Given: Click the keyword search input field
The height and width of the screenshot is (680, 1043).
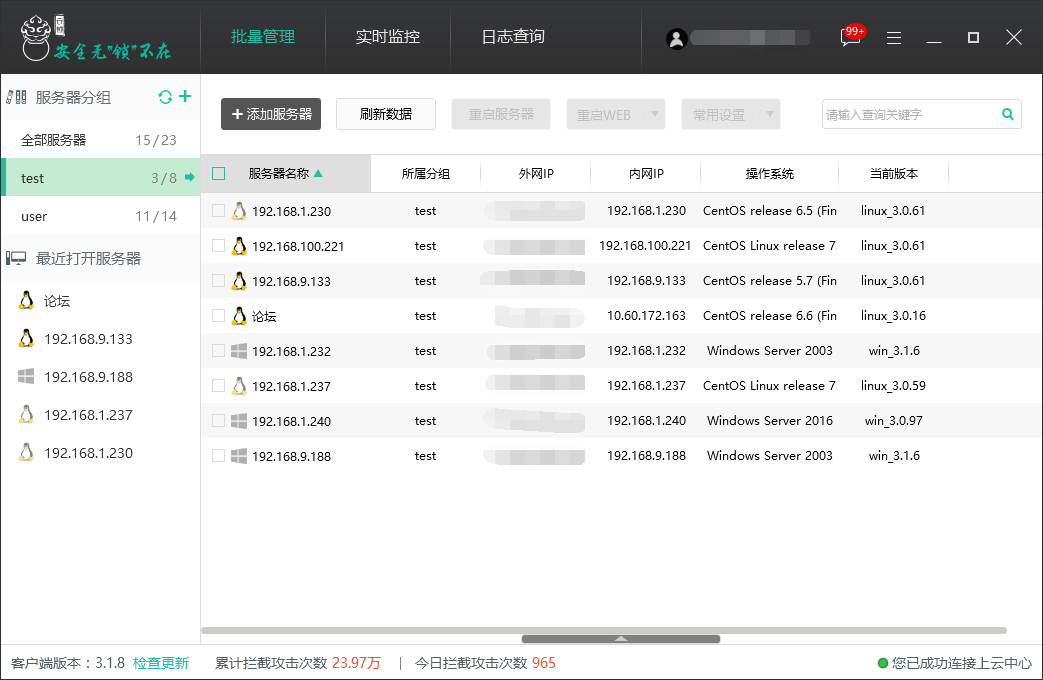Looking at the screenshot, I should 908,114.
